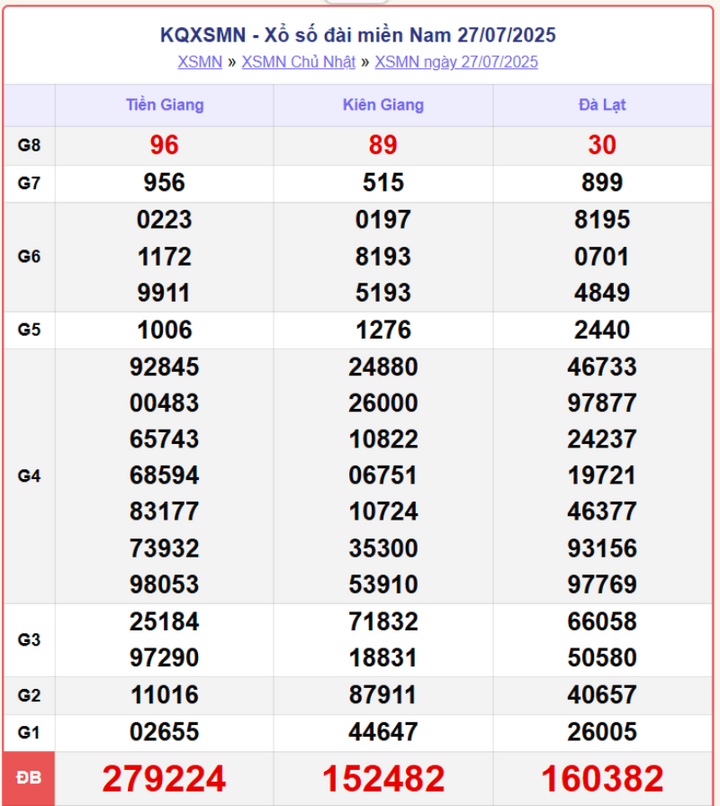Click G3 number 66058

point(602,622)
